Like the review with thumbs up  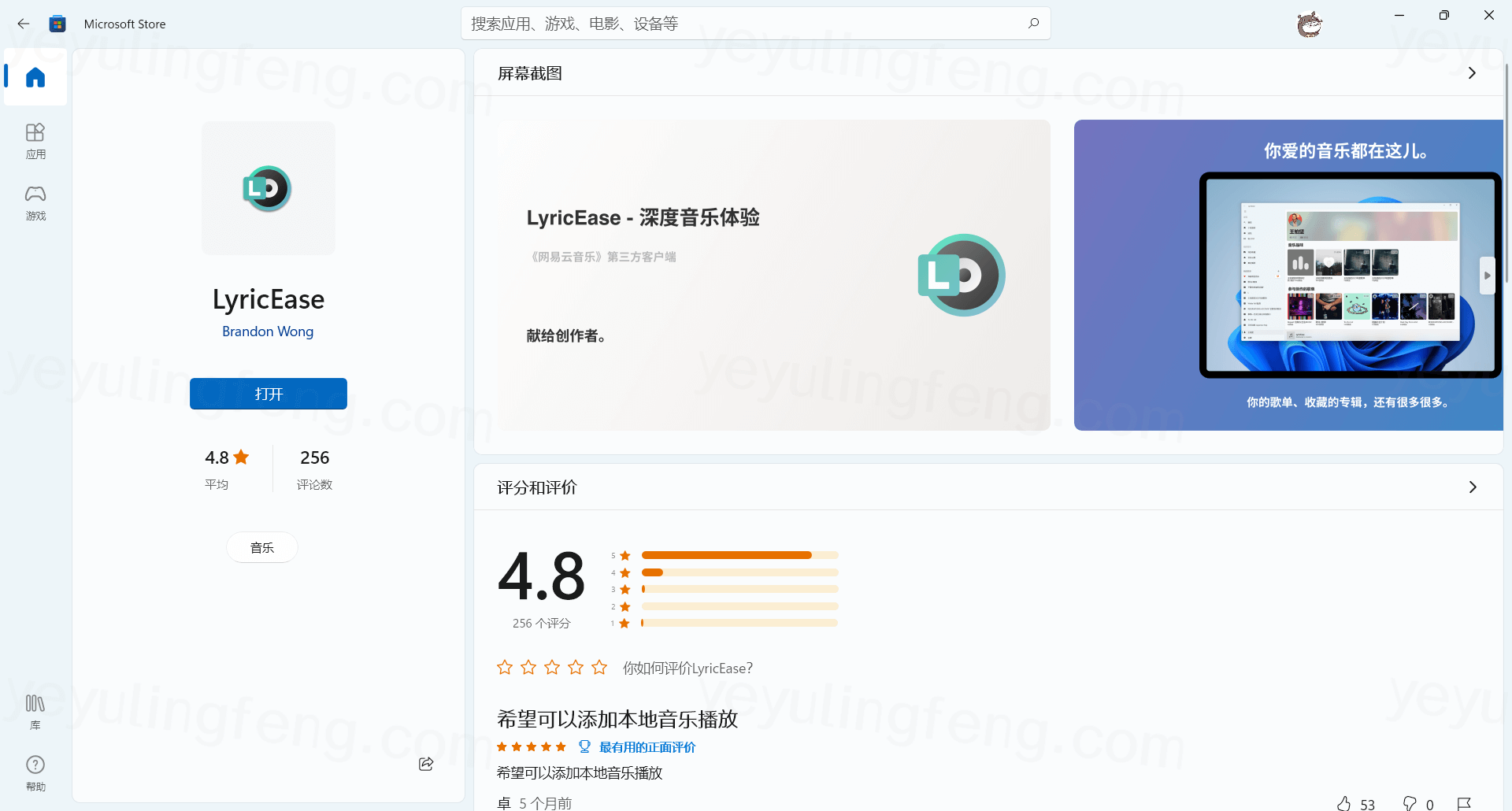(1344, 803)
